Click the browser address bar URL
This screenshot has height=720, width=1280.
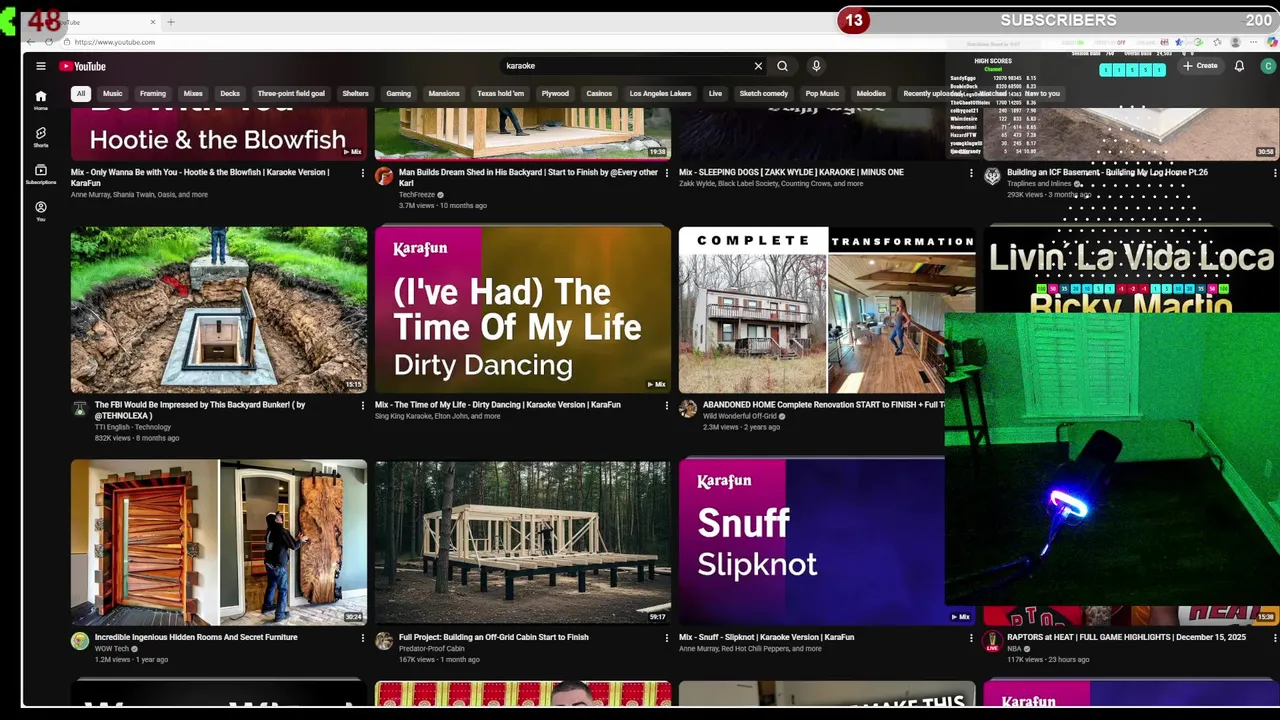pos(115,42)
